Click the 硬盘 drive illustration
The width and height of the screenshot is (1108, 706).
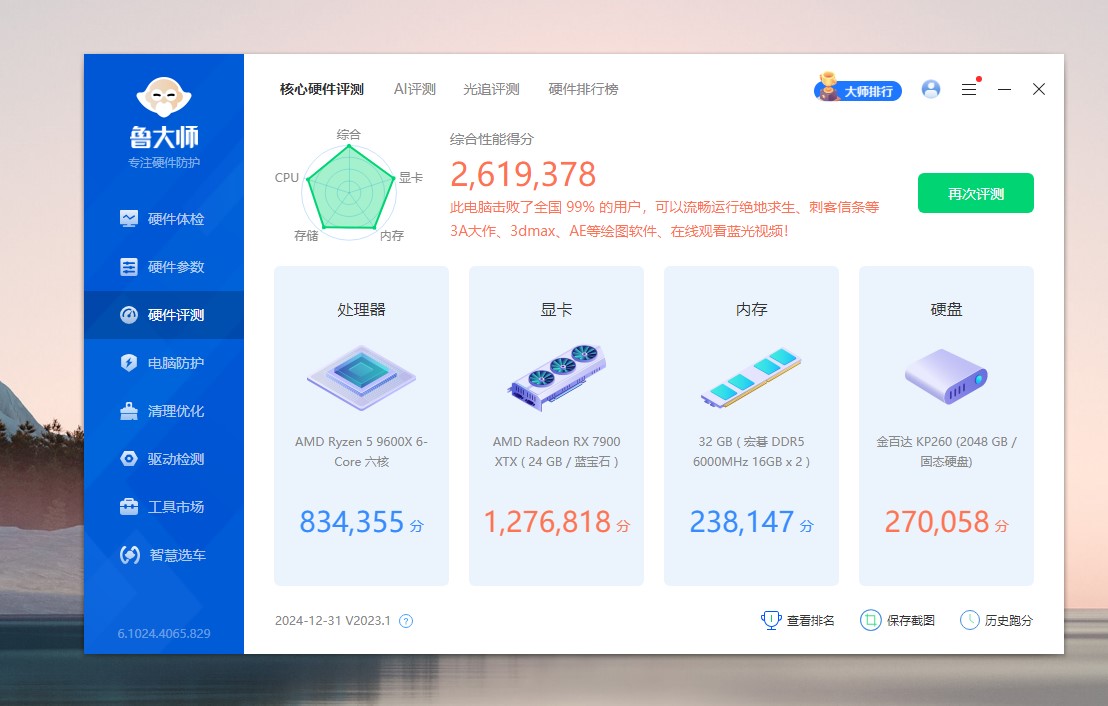coord(946,376)
